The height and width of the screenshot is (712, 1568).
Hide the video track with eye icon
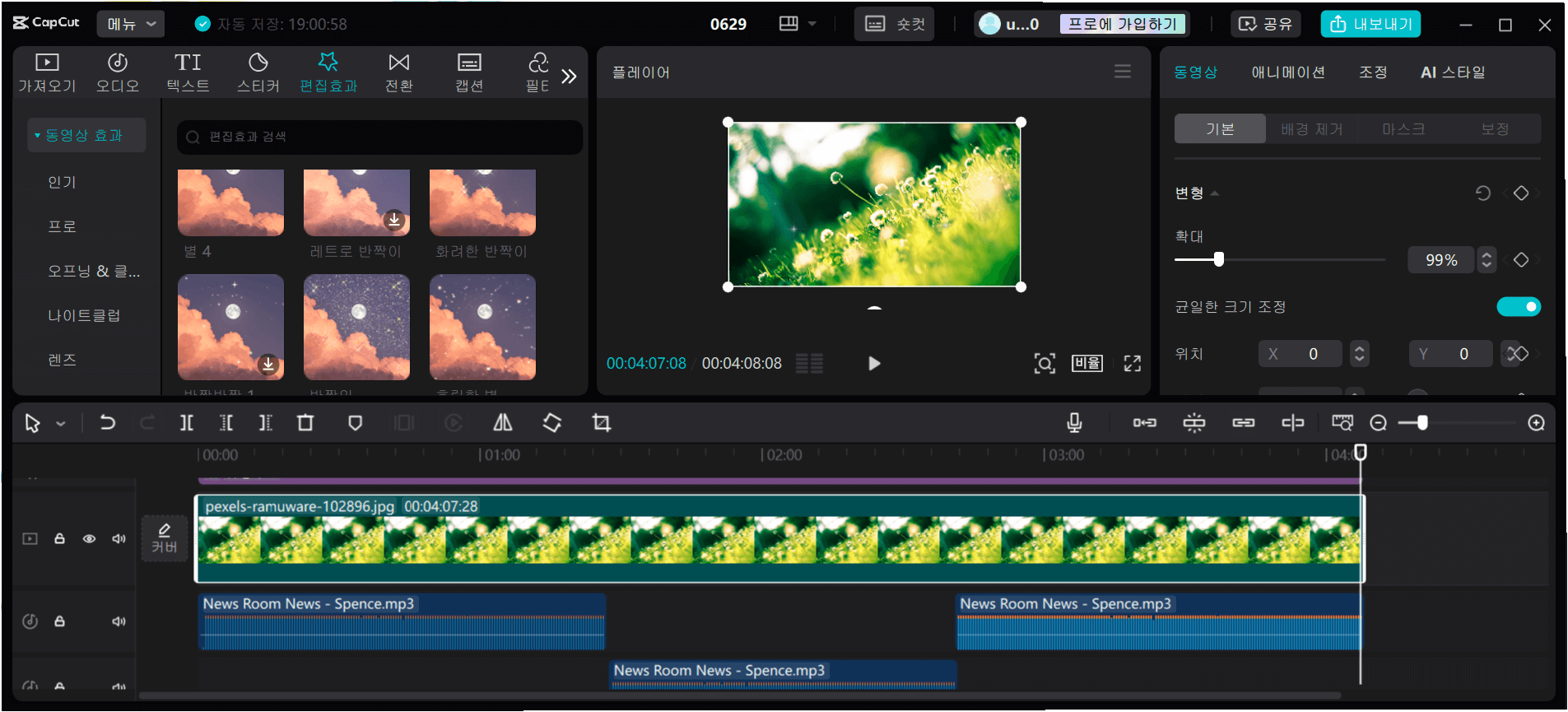pos(90,538)
